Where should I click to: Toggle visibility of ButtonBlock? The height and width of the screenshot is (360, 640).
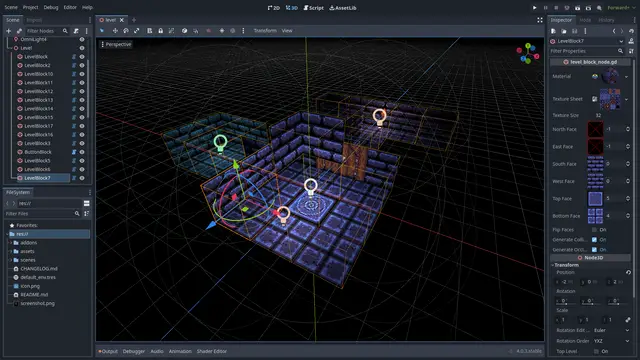tap(82, 152)
